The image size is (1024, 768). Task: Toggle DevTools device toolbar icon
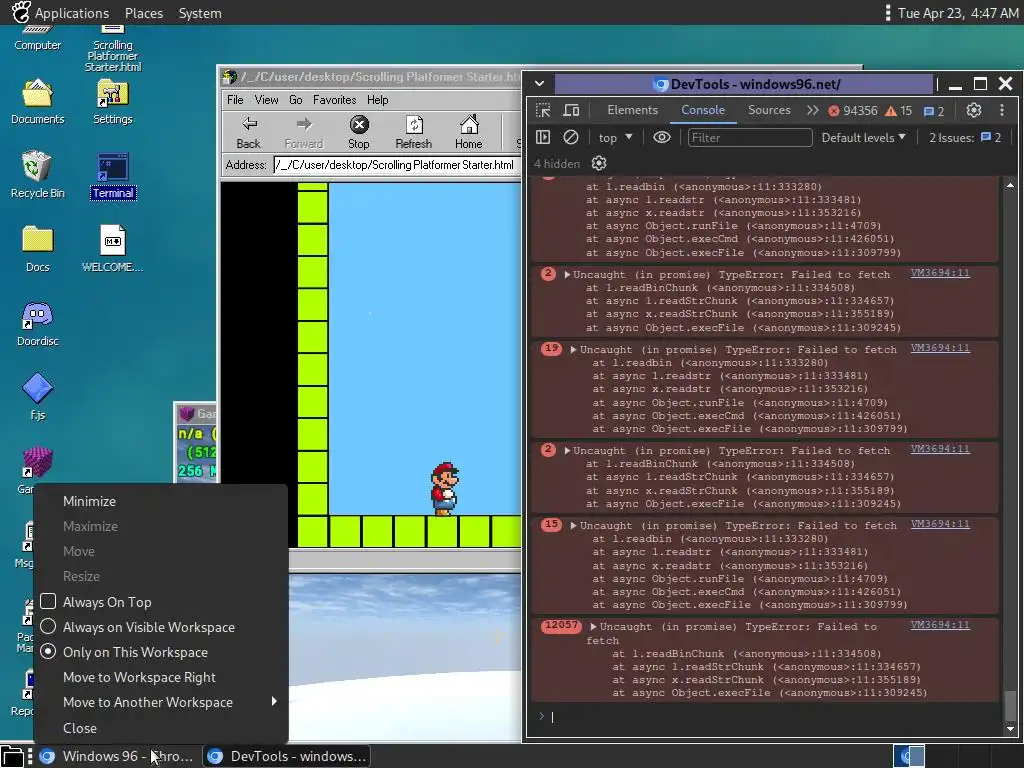pyautogui.click(x=571, y=110)
